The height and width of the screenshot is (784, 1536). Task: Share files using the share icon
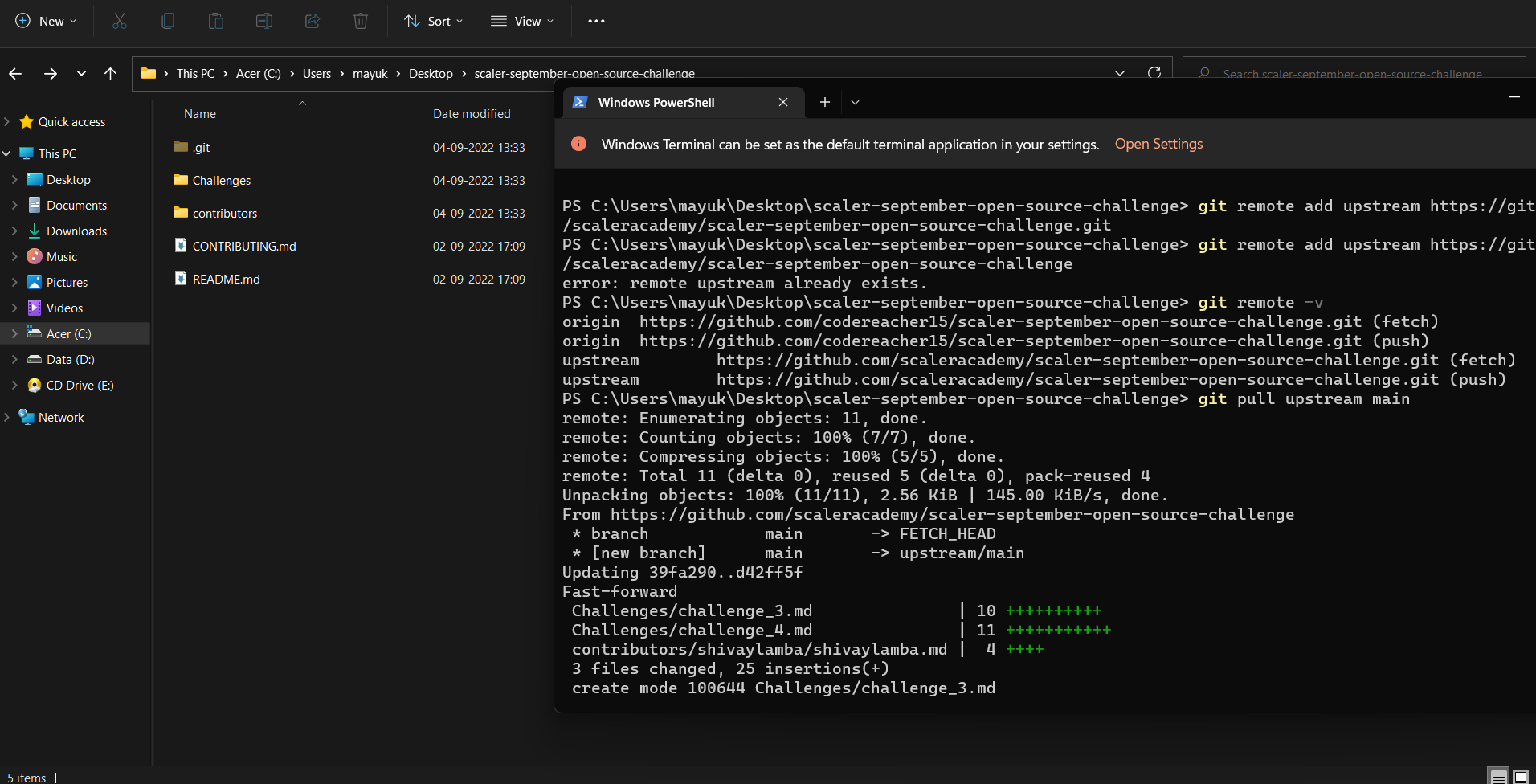point(313,21)
